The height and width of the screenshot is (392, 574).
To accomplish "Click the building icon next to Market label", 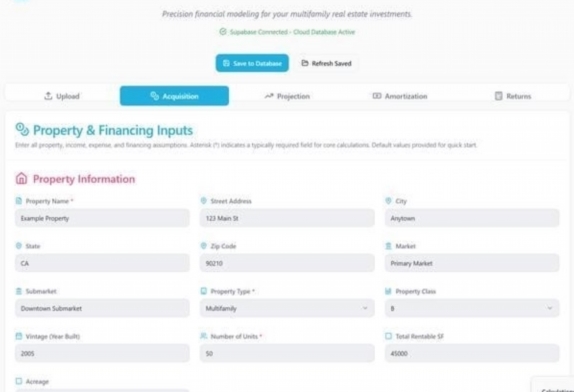I will click(388, 246).
